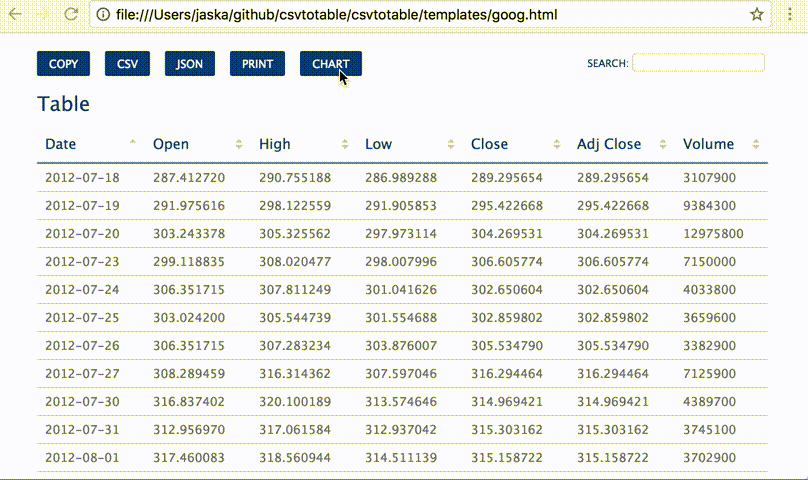The width and height of the screenshot is (808, 480).
Task: Click High value 305.325562
Action: point(295,234)
